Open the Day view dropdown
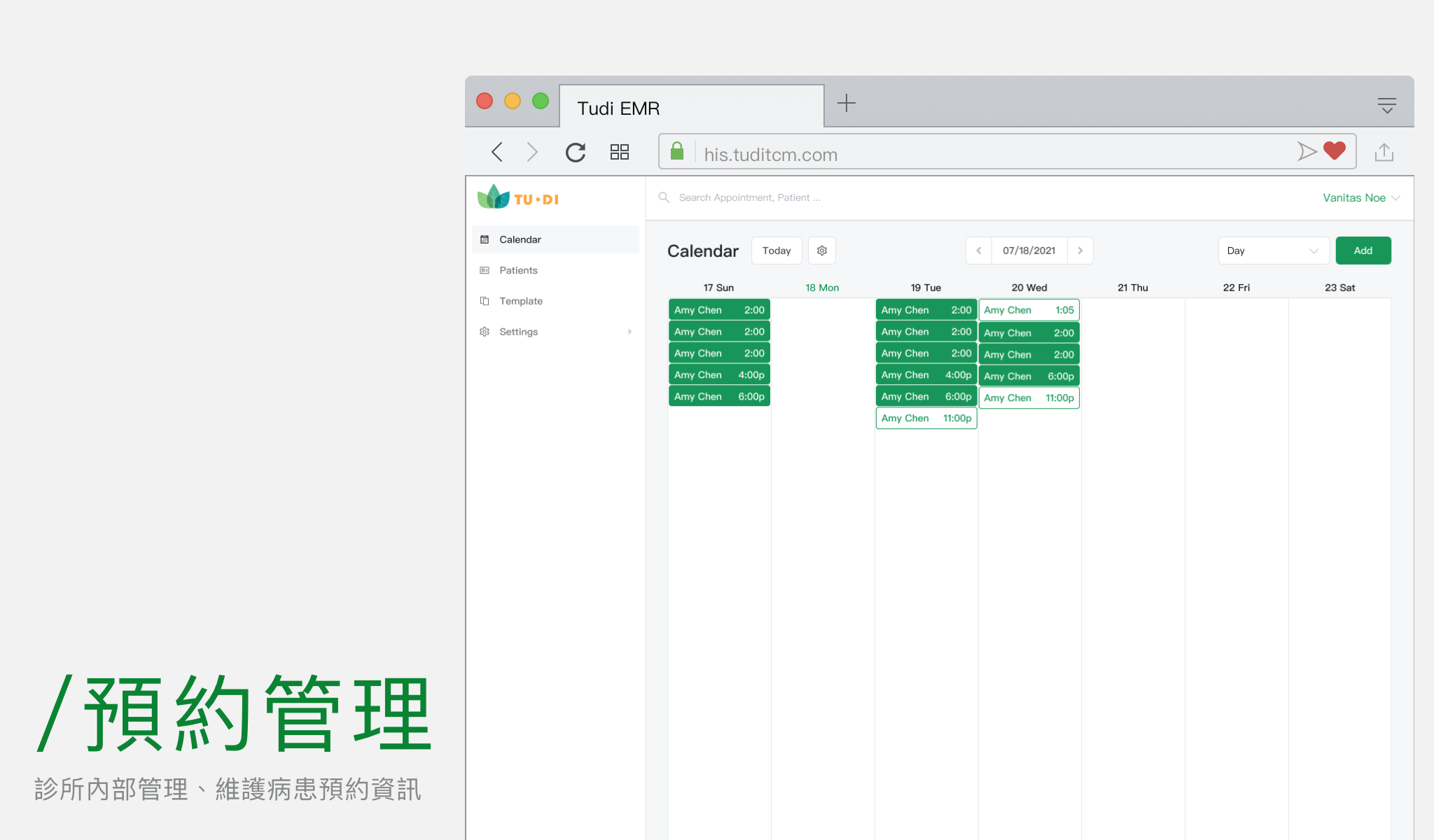This screenshot has width=1434, height=840. pyautogui.click(x=1273, y=250)
